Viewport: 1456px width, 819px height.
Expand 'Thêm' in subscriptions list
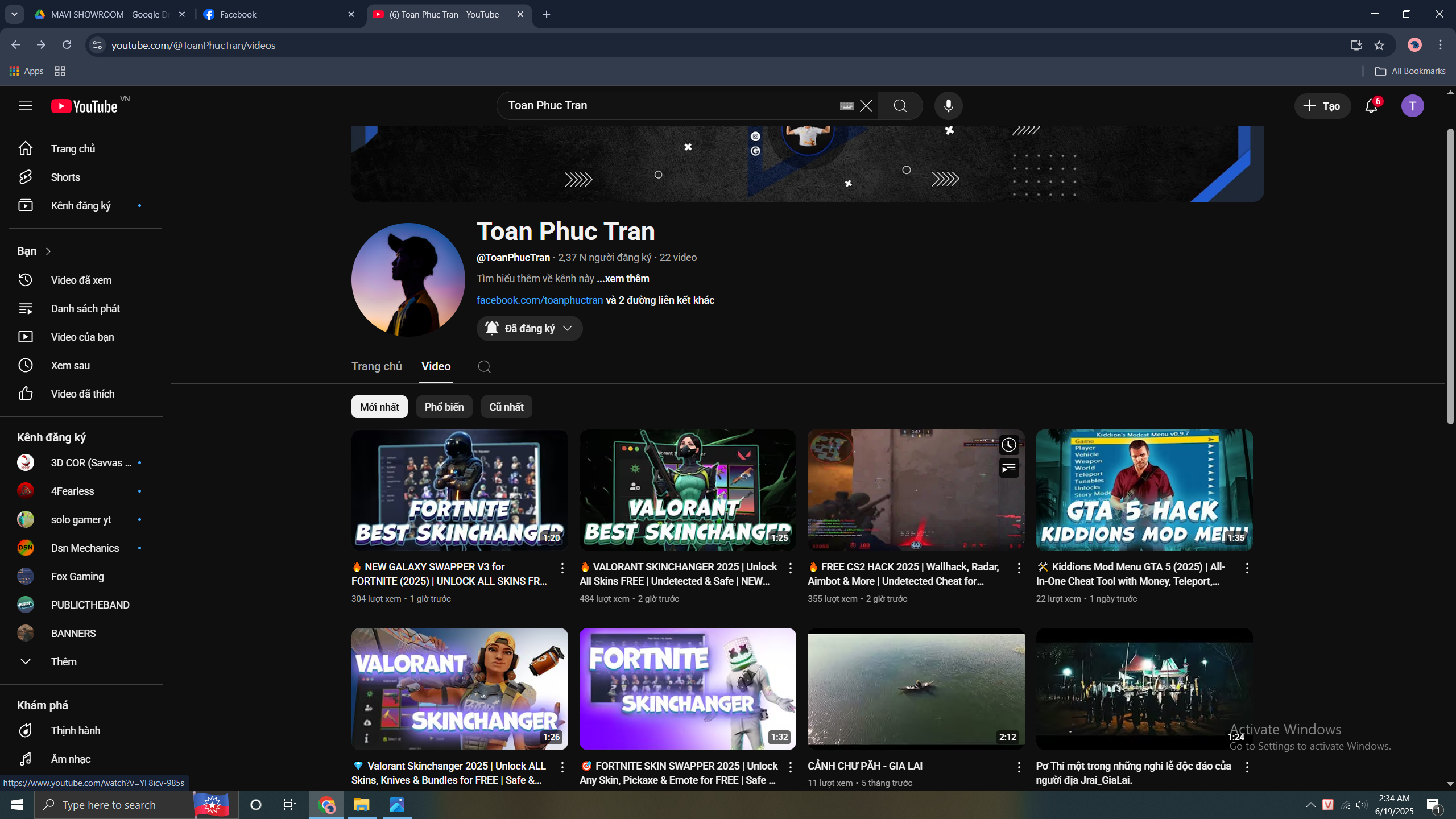(x=64, y=661)
